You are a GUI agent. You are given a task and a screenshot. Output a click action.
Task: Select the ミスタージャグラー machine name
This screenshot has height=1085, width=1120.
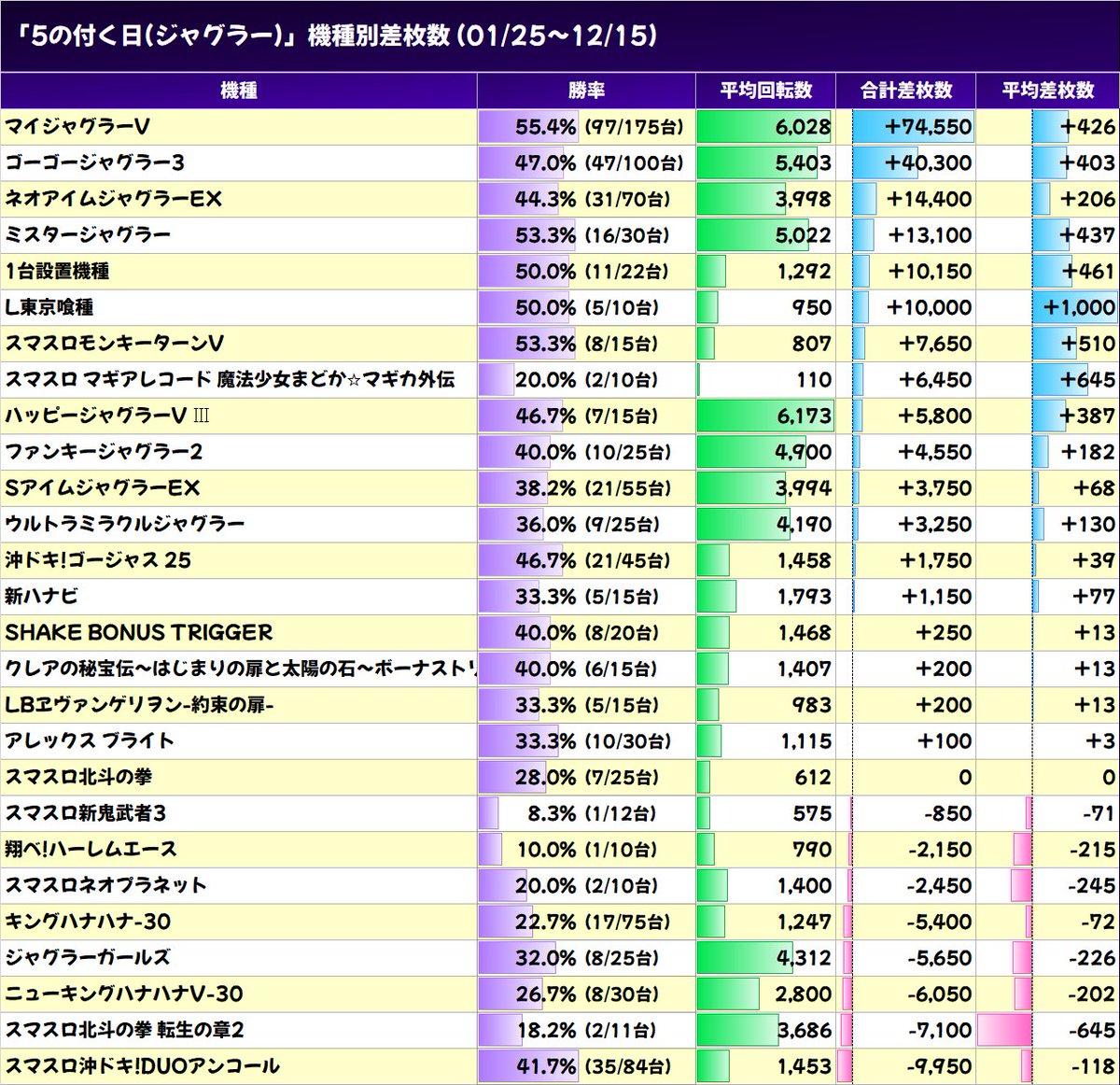[x=88, y=234]
